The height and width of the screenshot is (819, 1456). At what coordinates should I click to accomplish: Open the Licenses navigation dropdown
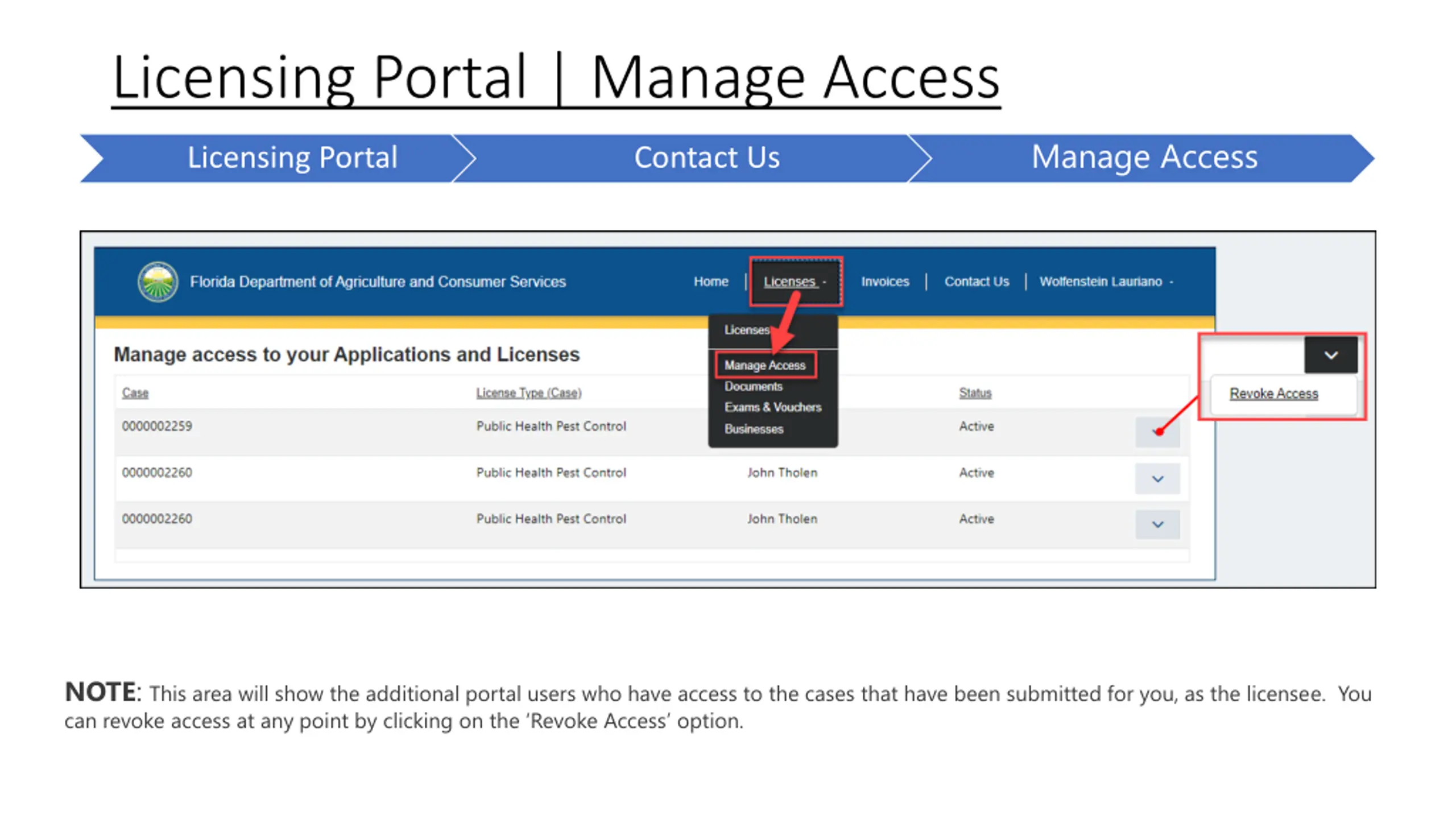pyautogui.click(x=795, y=282)
